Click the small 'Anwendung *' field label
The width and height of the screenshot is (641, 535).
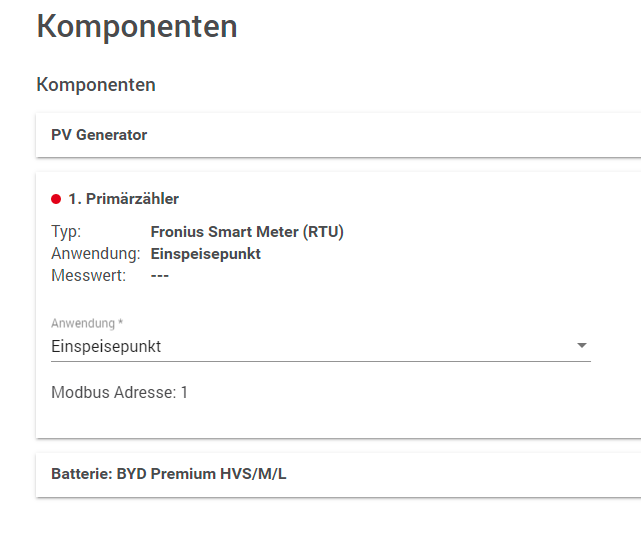84,324
